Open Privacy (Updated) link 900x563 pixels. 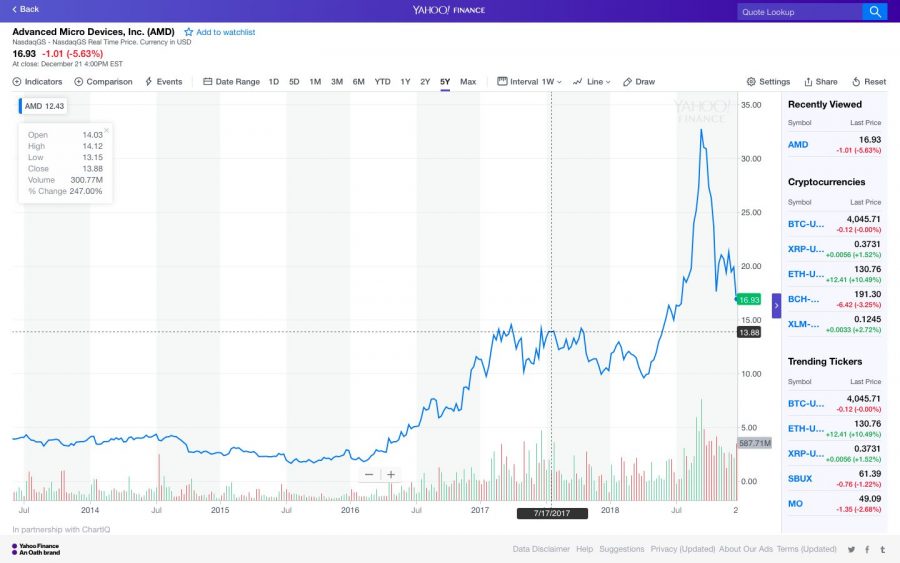(x=682, y=549)
